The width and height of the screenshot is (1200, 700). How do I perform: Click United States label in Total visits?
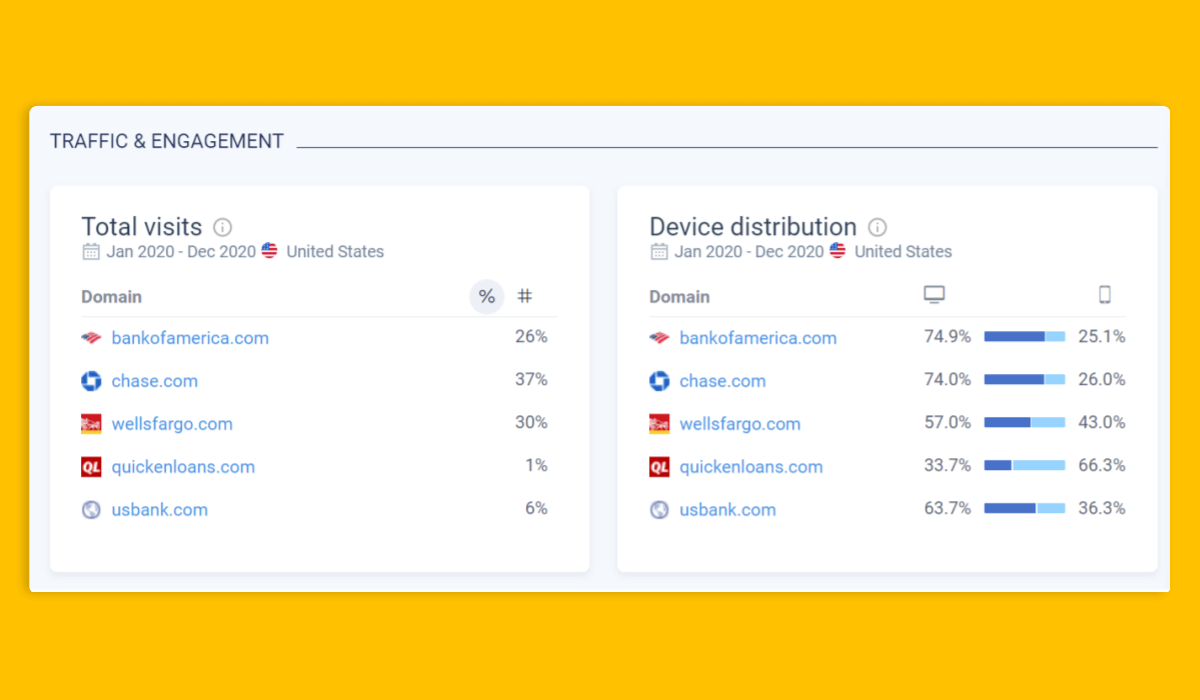point(335,252)
